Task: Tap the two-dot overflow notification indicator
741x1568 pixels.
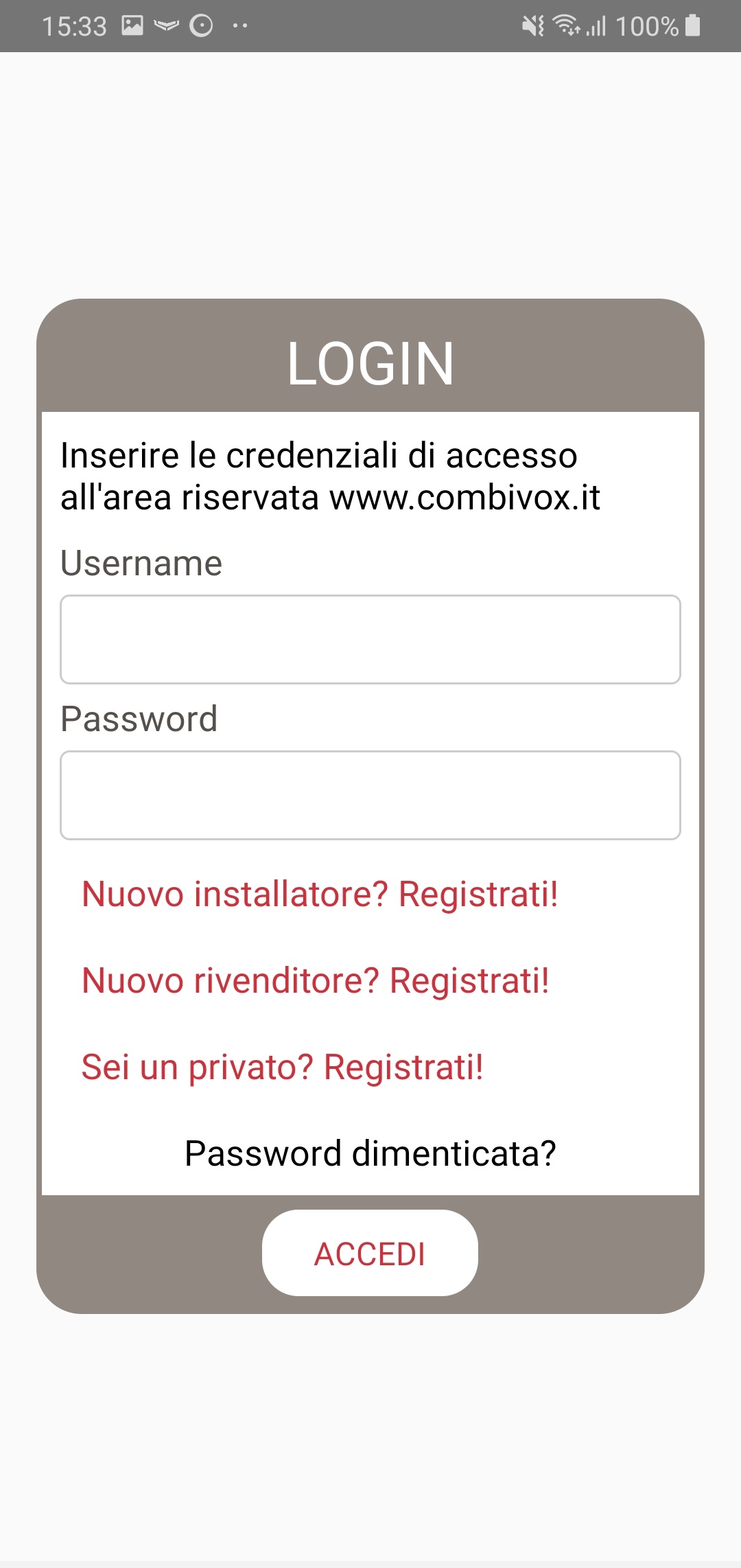Action: pyautogui.click(x=240, y=26)
